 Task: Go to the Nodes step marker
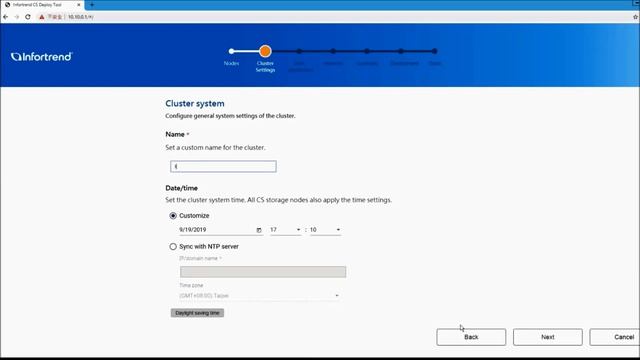point(231,51)
